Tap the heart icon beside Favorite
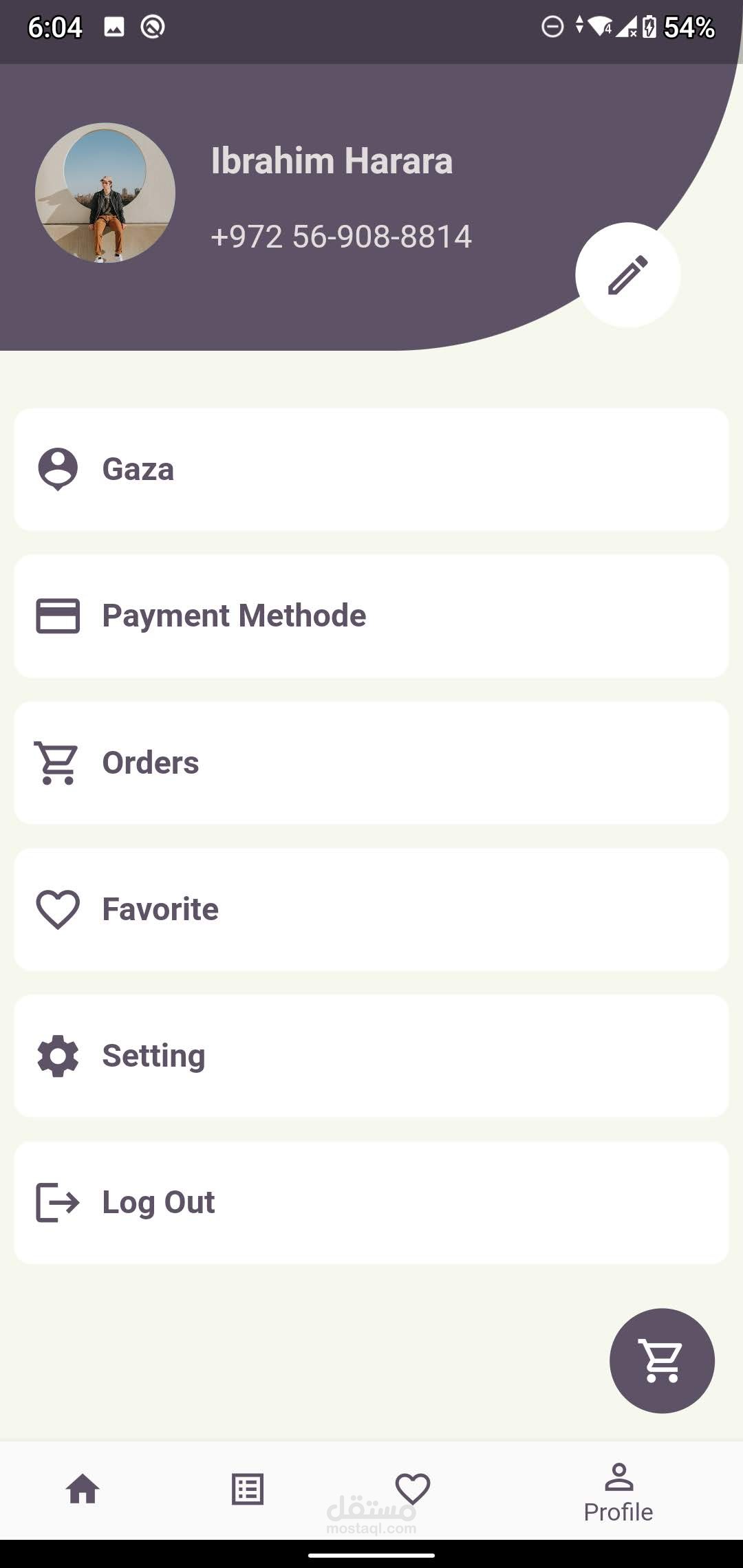743x1568 pixels. click(x=58, y=909)
